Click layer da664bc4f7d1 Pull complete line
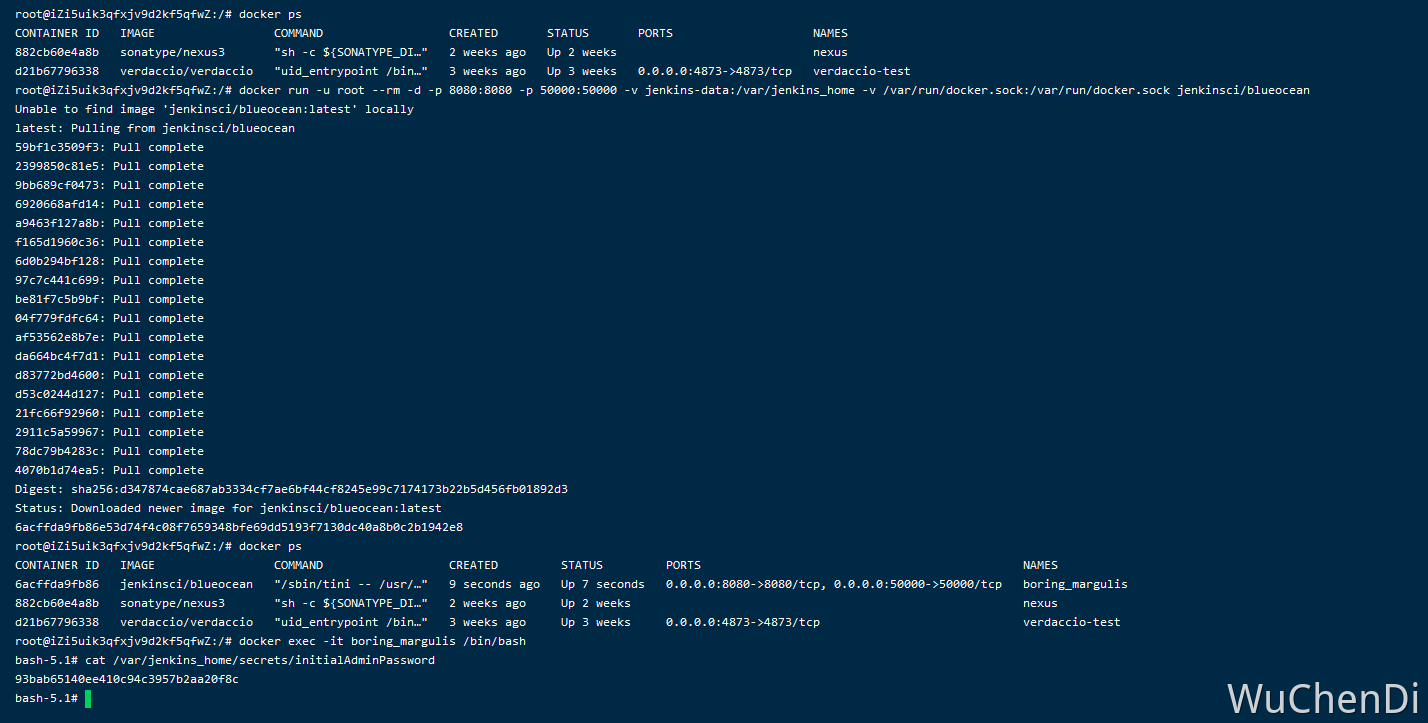This screenshot has width=1428, height=723. pyautogui.click(x=109, y=356)
